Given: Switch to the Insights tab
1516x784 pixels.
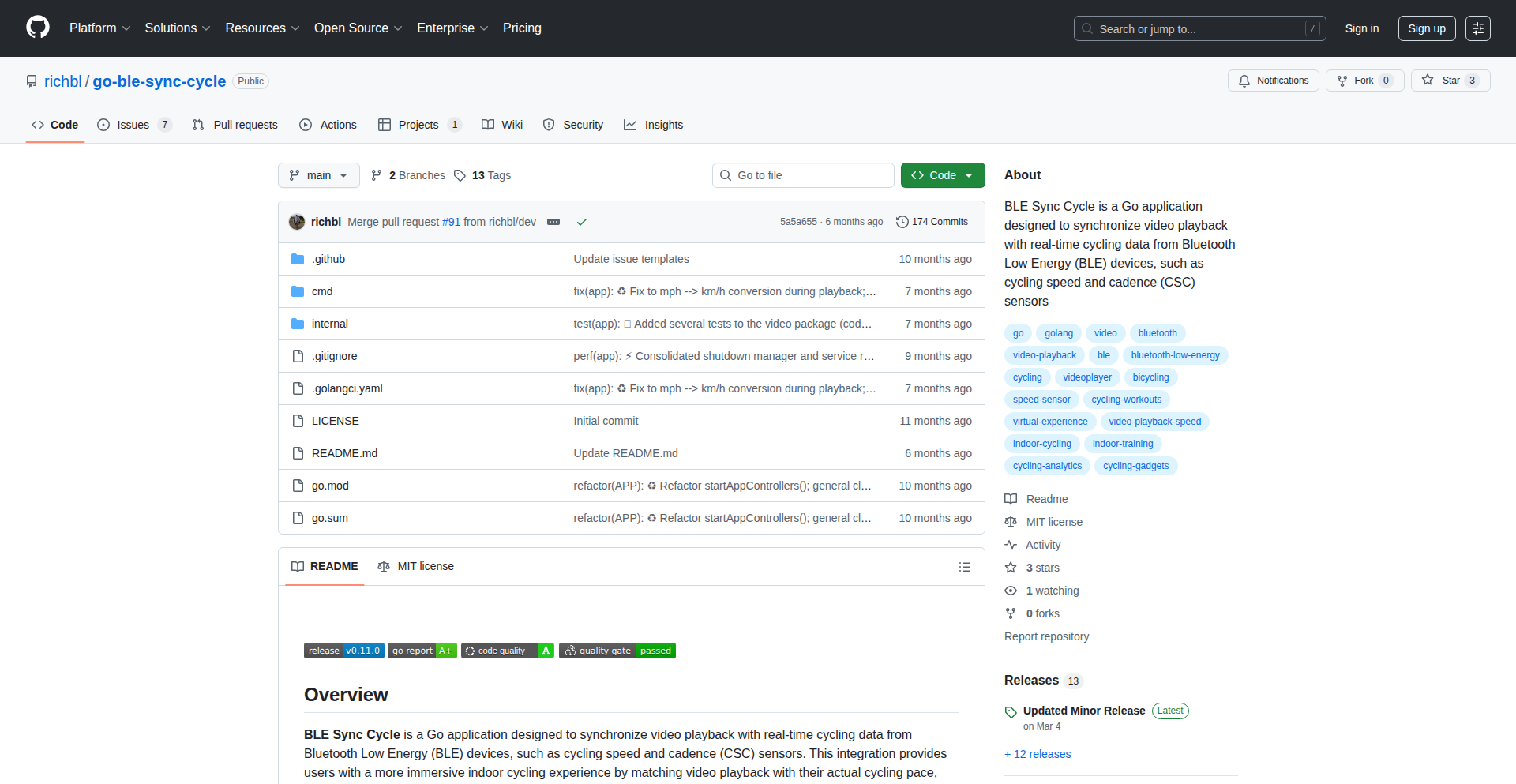Looking at the screenshot, I should (x=654, y=125).
